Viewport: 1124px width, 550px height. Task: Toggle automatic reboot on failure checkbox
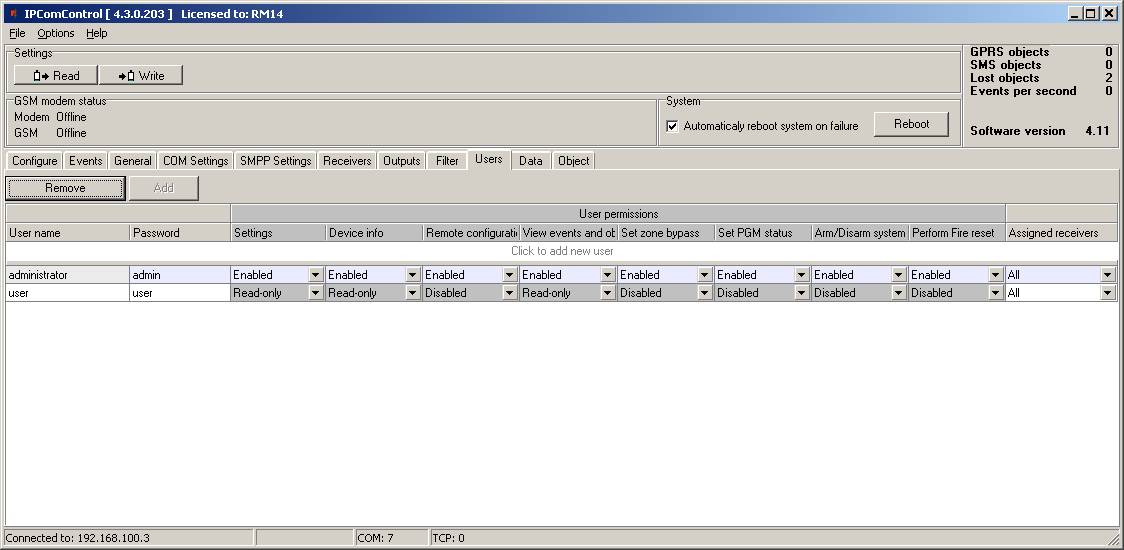tap(673, 126)
